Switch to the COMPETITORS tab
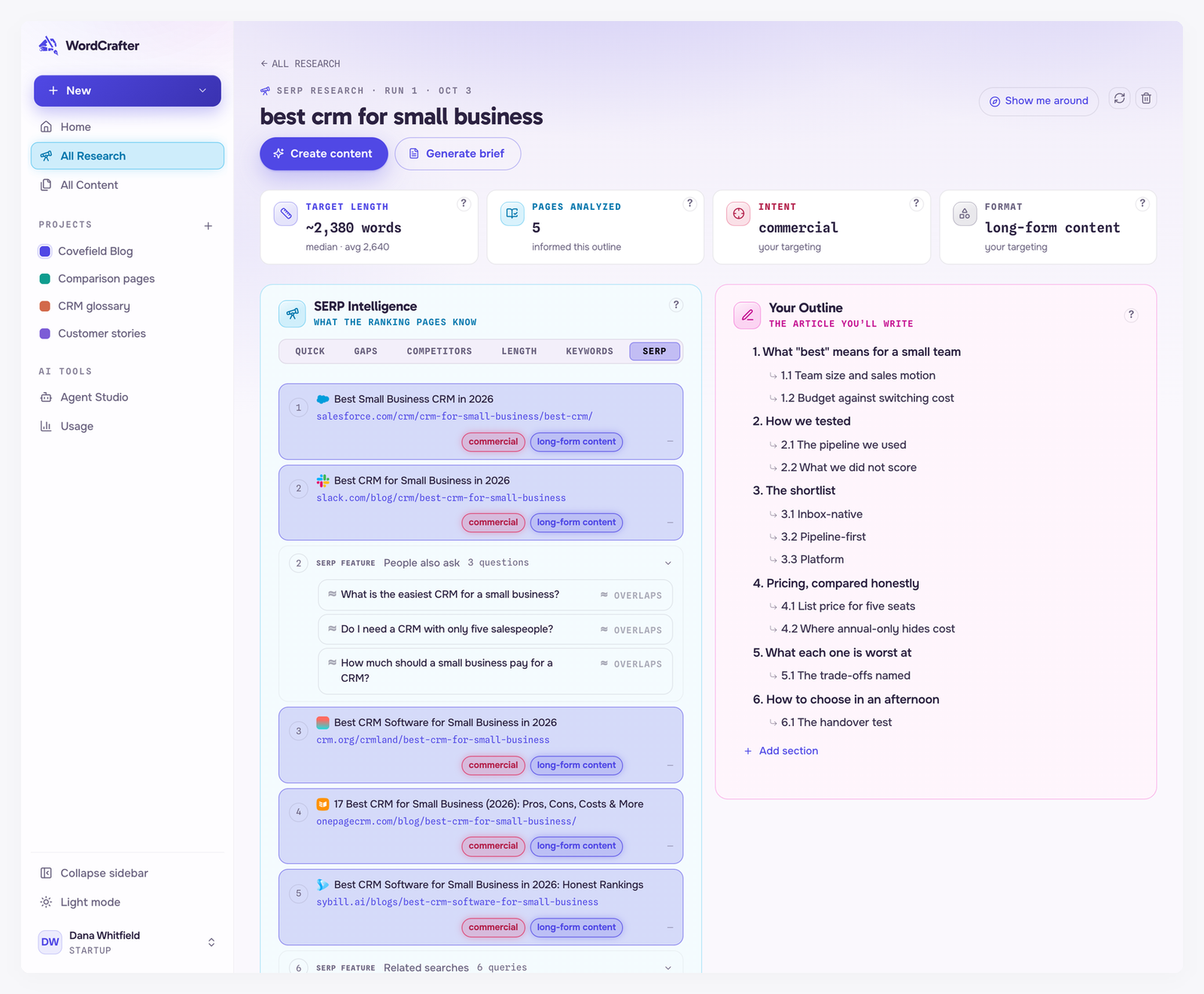 [x=439, y=351]
